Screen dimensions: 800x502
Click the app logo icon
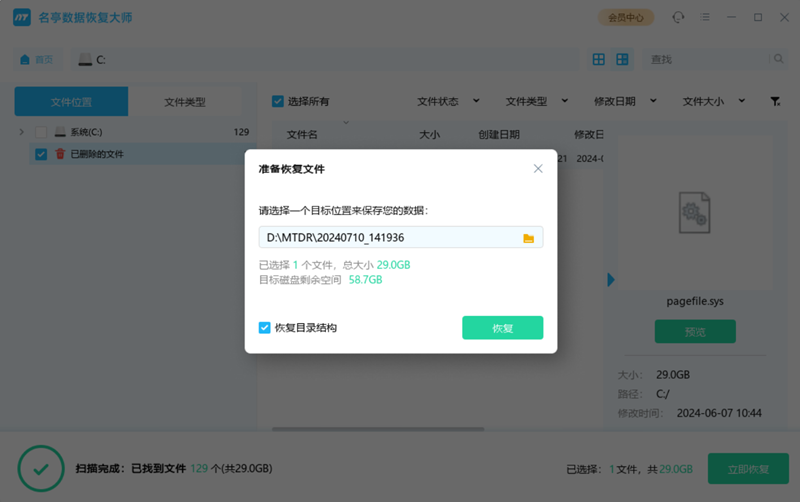(22, 17)
